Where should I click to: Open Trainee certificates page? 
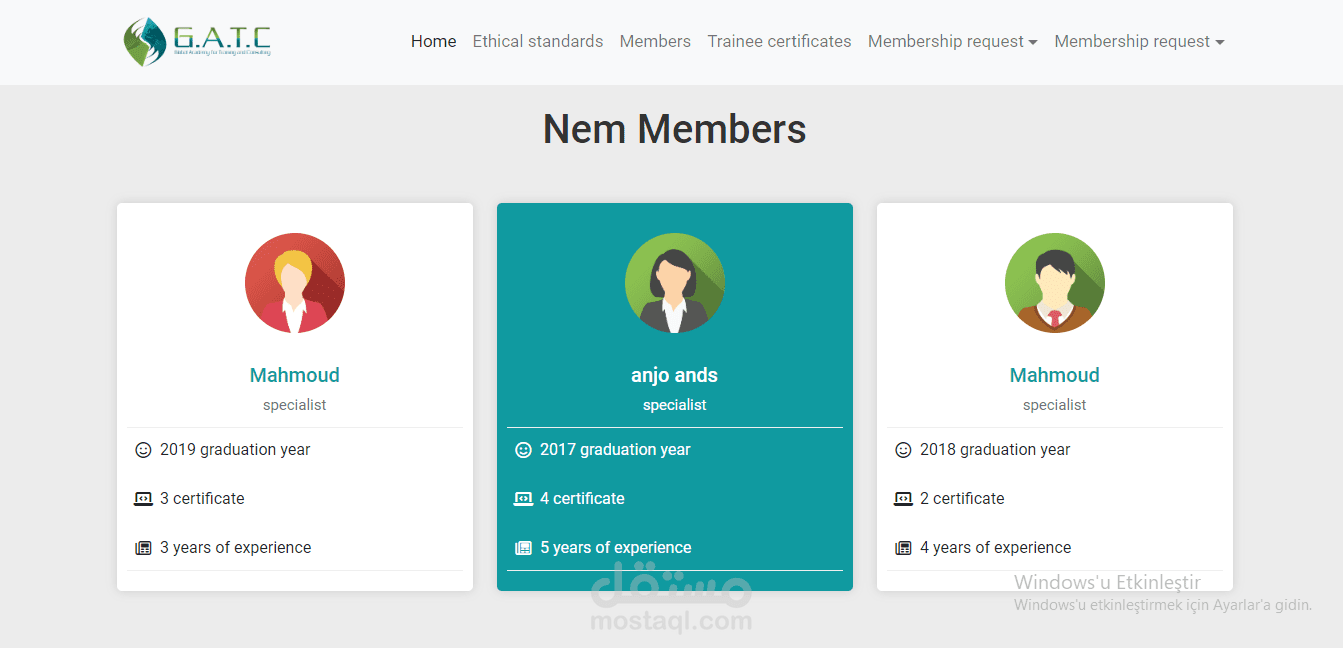tap(779, 41)
